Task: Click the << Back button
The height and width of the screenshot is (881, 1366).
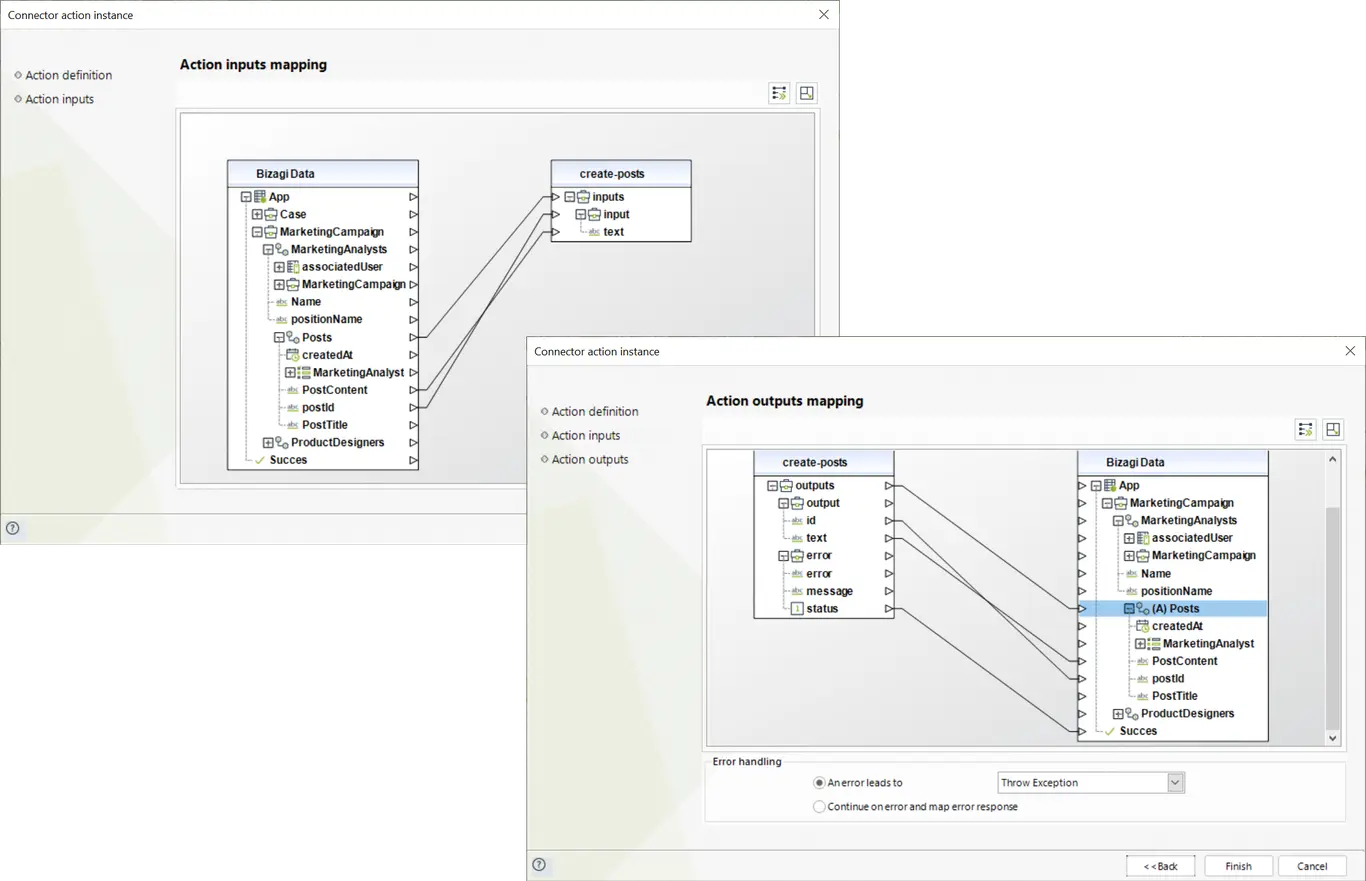Action: pos(1160,866)
